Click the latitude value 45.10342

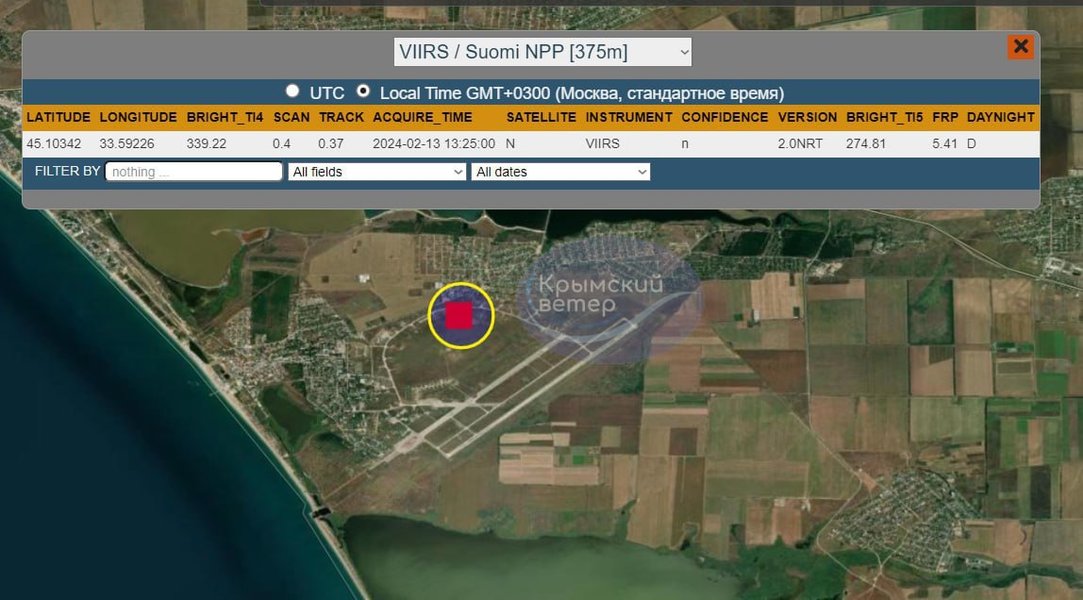pyautogui.click(x=54, y=144)
